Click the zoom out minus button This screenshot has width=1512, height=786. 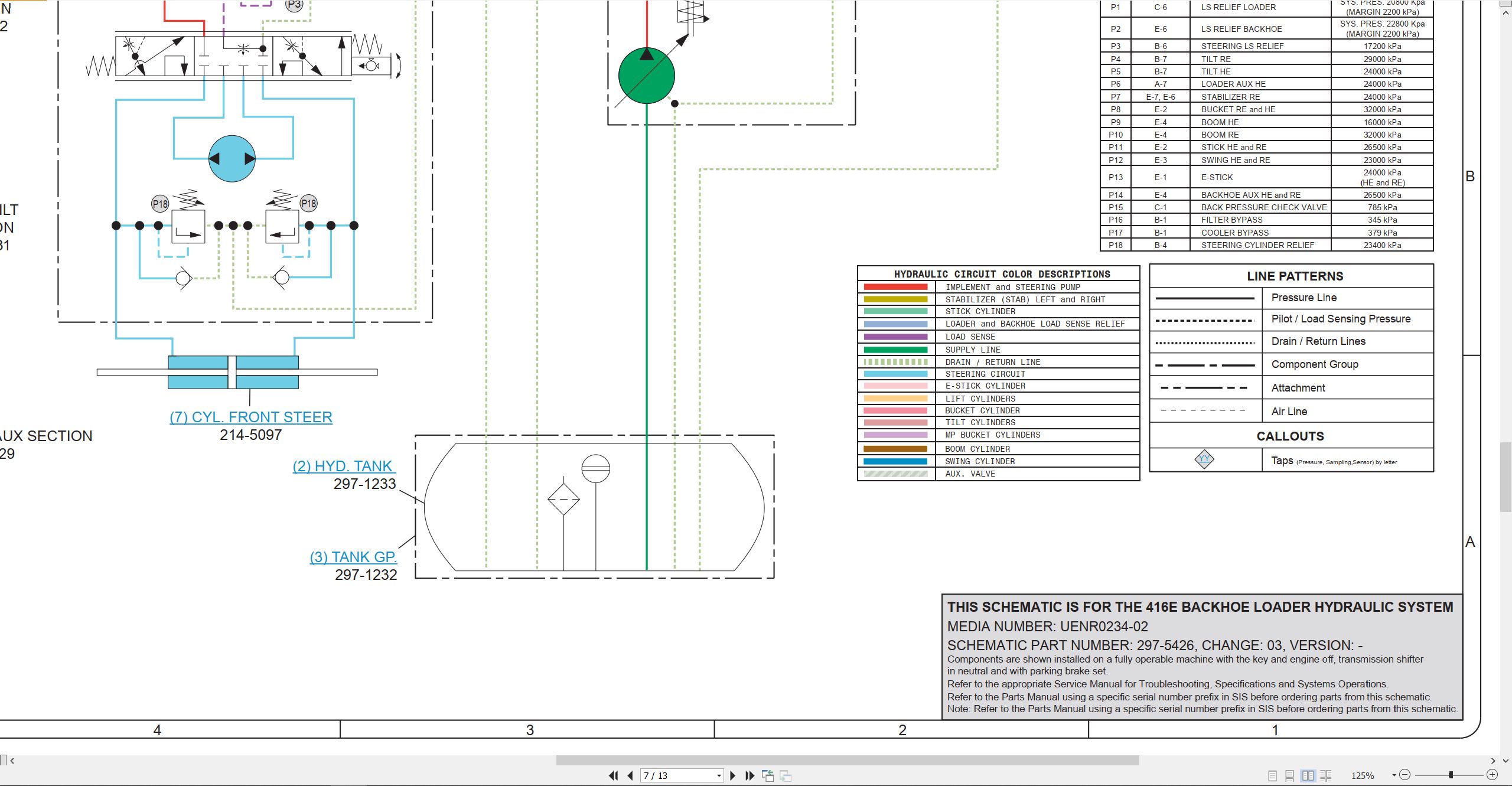(x=1405, y=775)
